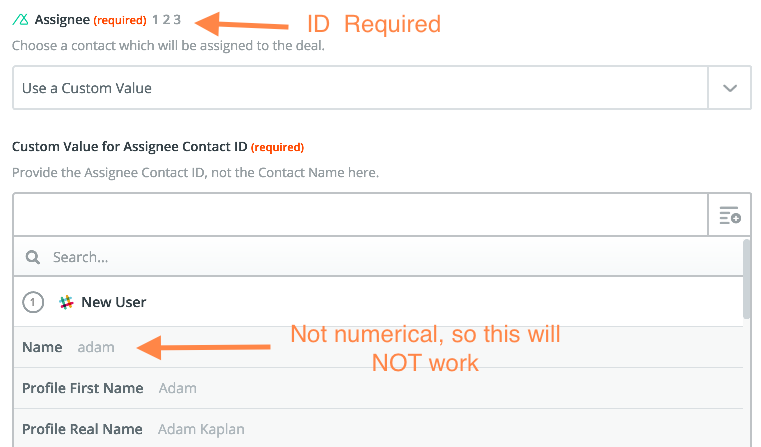Click the Slack logo next to New User
Viewport: 761px width, 447px height.
pos(66,302)
